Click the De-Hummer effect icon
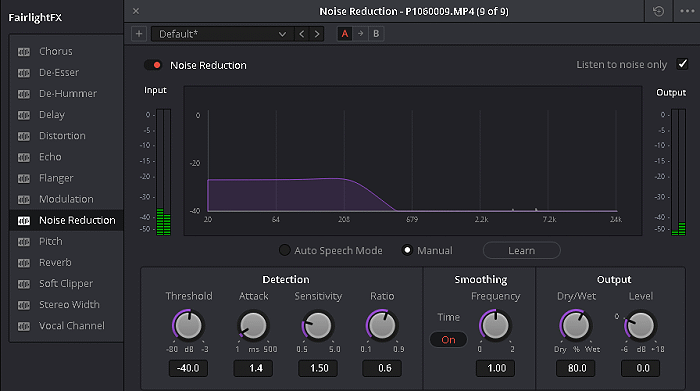 (x=24, y=94)
